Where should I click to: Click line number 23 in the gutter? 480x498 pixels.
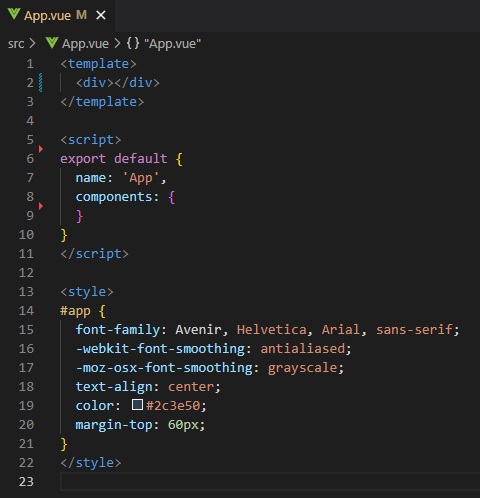[26, 482]
